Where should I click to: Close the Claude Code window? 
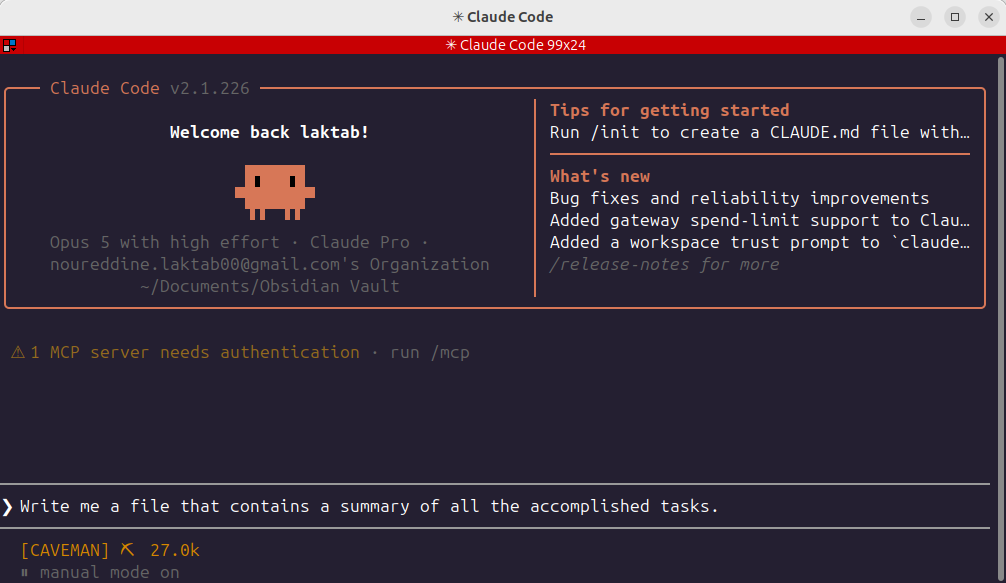pyautogui.click(x=989, y=17)
